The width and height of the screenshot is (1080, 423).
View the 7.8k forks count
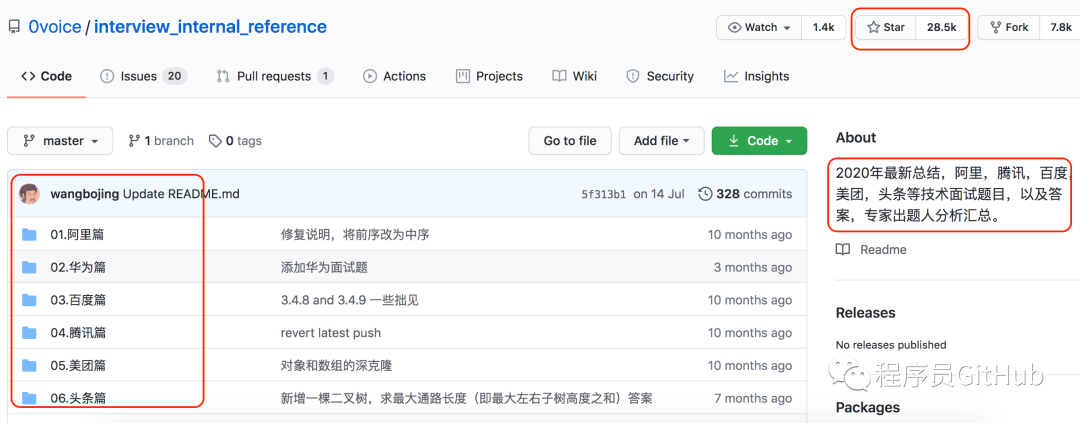pos(1060,28)
